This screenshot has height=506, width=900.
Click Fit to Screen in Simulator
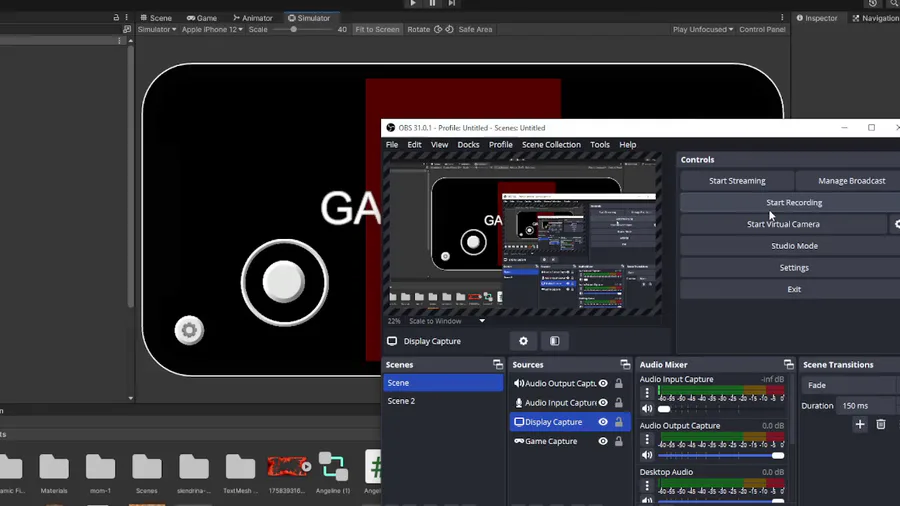pos(377,29)
